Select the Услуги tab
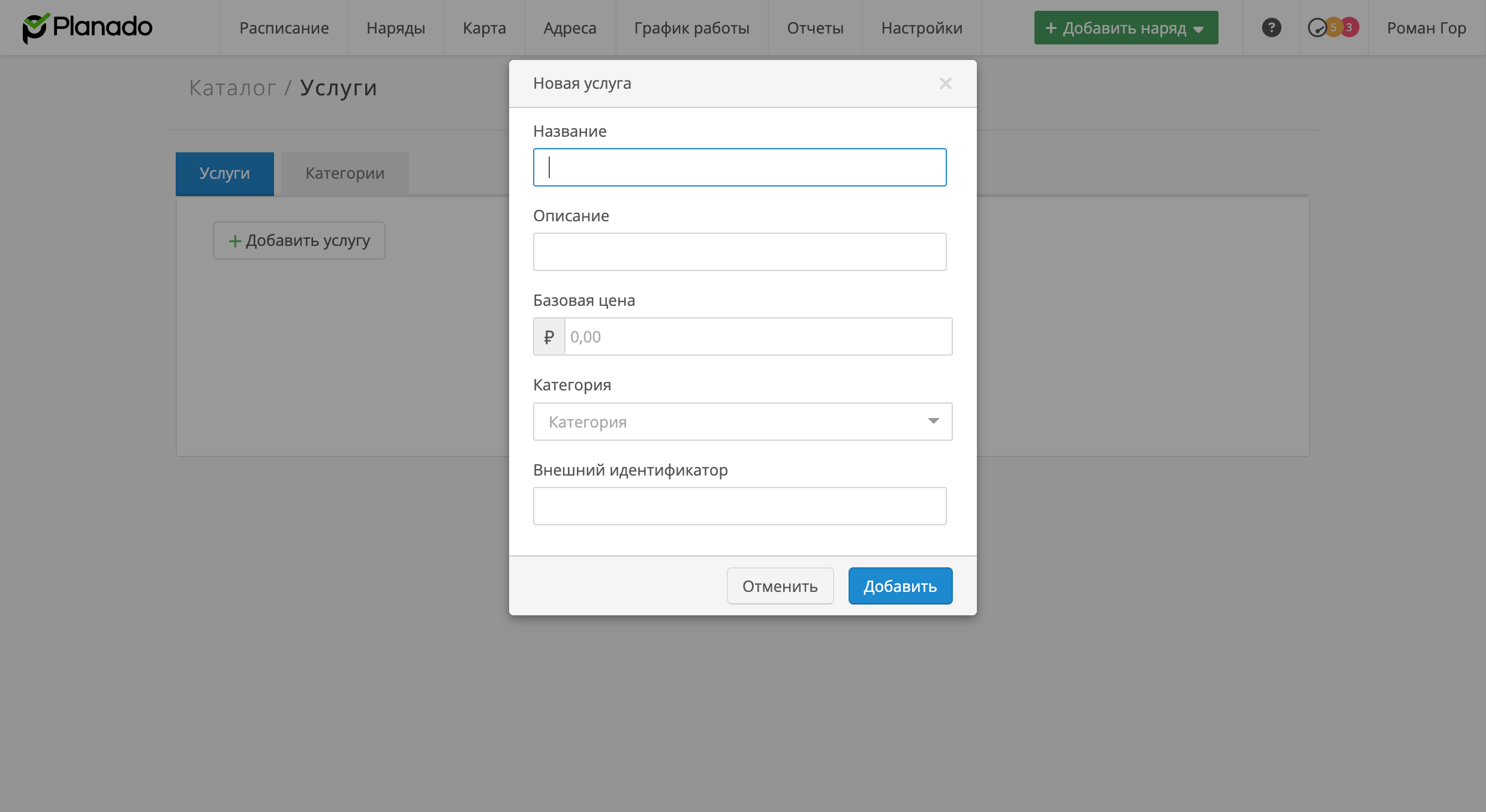 click(x=224, y=173)
